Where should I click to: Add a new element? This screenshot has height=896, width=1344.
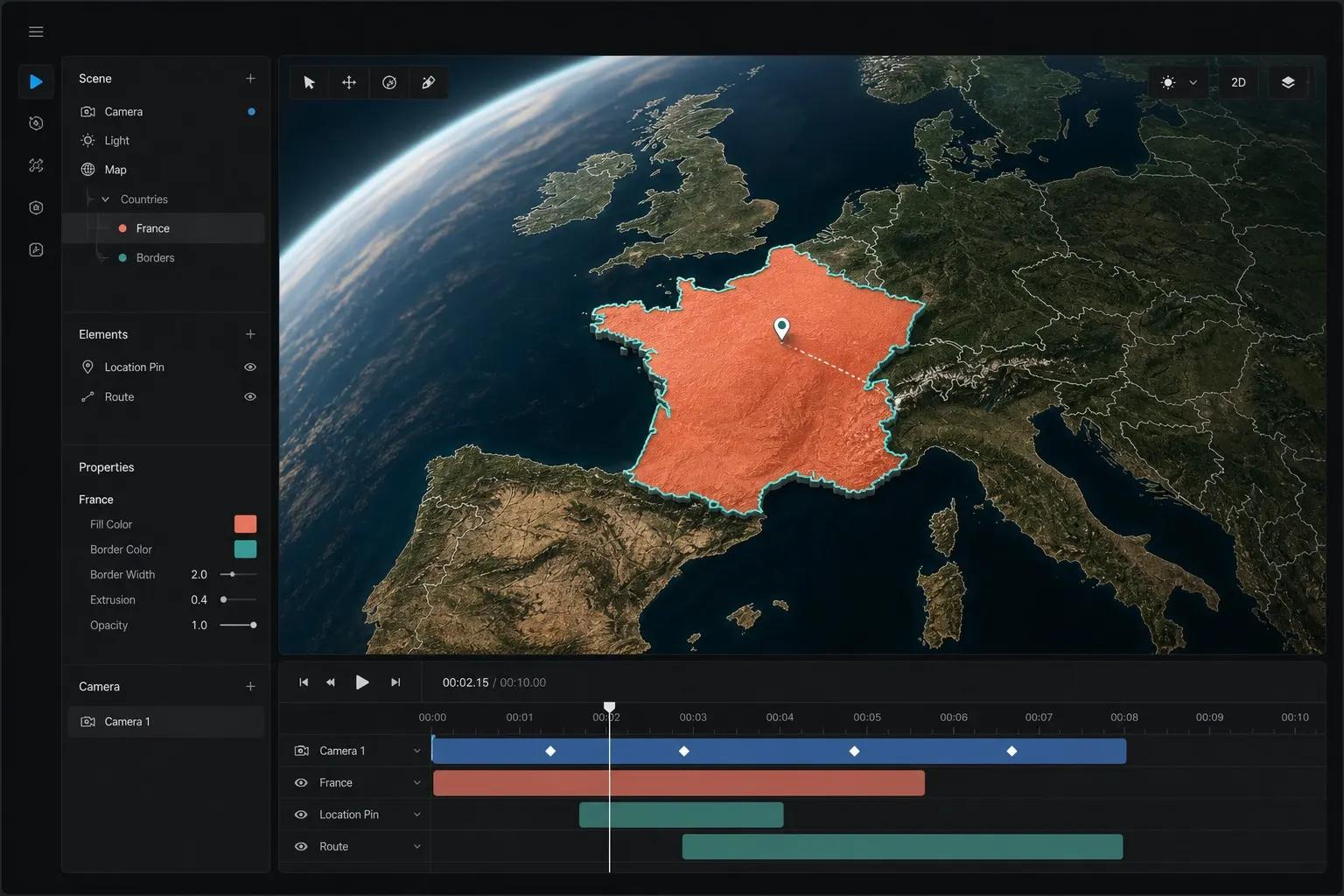pyautogui.click(x=250, y=334)
